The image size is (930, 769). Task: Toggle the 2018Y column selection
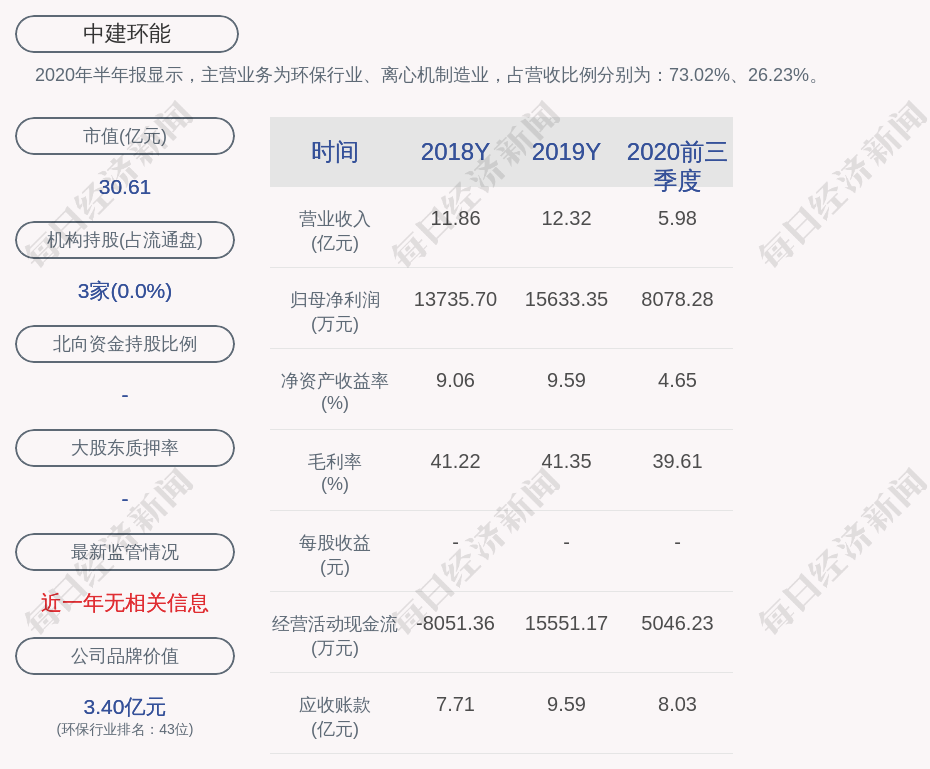(455, 152)
